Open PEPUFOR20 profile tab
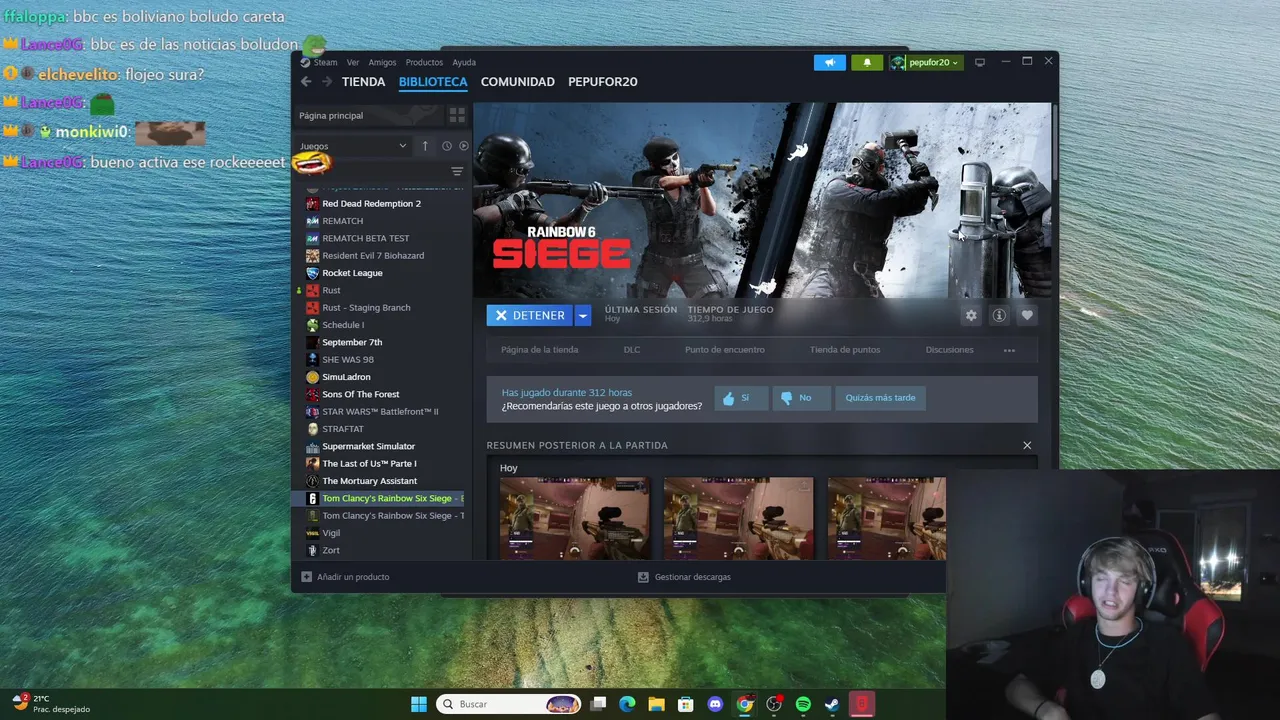Image resolution: width=1280 pixels, height=720 pixels. point(603,82)
